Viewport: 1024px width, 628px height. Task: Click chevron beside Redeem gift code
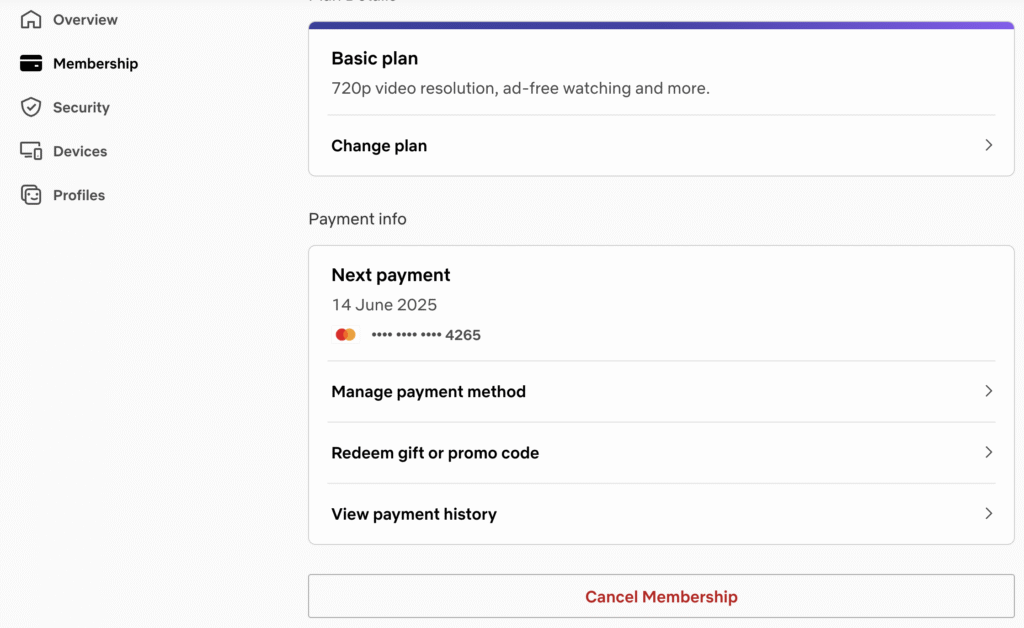click(x=989, y=452)
